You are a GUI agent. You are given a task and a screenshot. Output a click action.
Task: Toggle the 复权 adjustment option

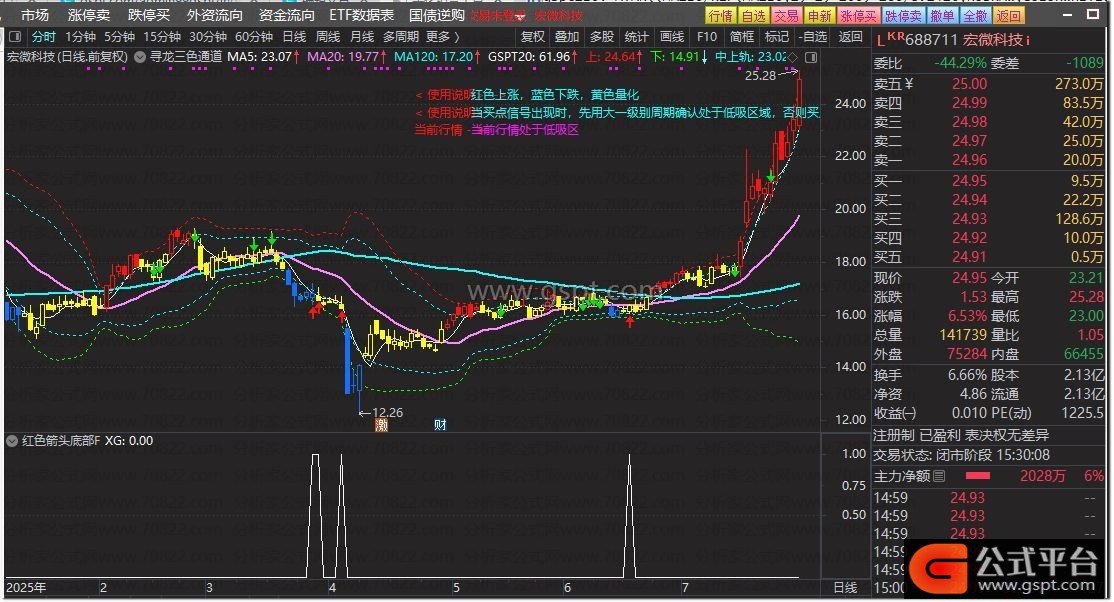[533, 37]
